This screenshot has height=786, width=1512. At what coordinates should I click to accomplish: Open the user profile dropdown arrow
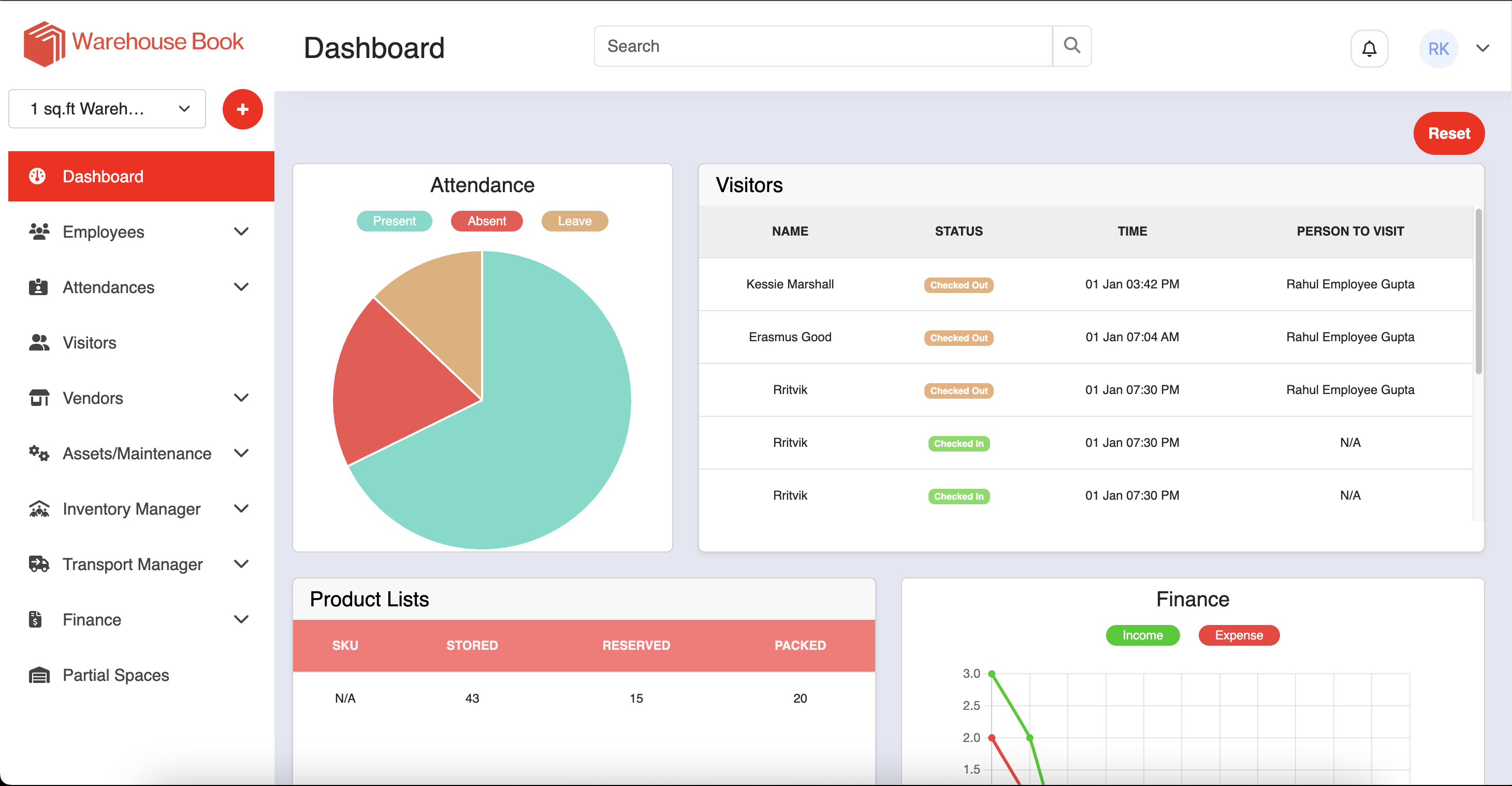click(1482, 49)
